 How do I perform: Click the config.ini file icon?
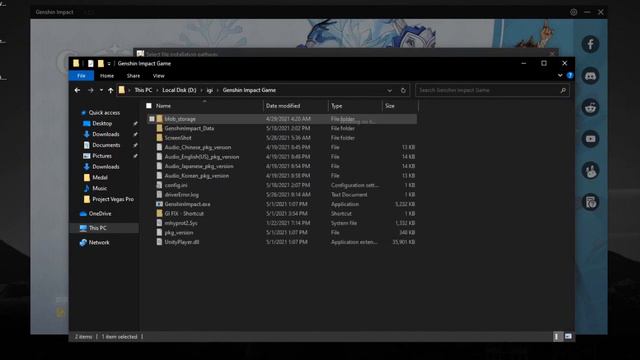[x=160, y=185]
